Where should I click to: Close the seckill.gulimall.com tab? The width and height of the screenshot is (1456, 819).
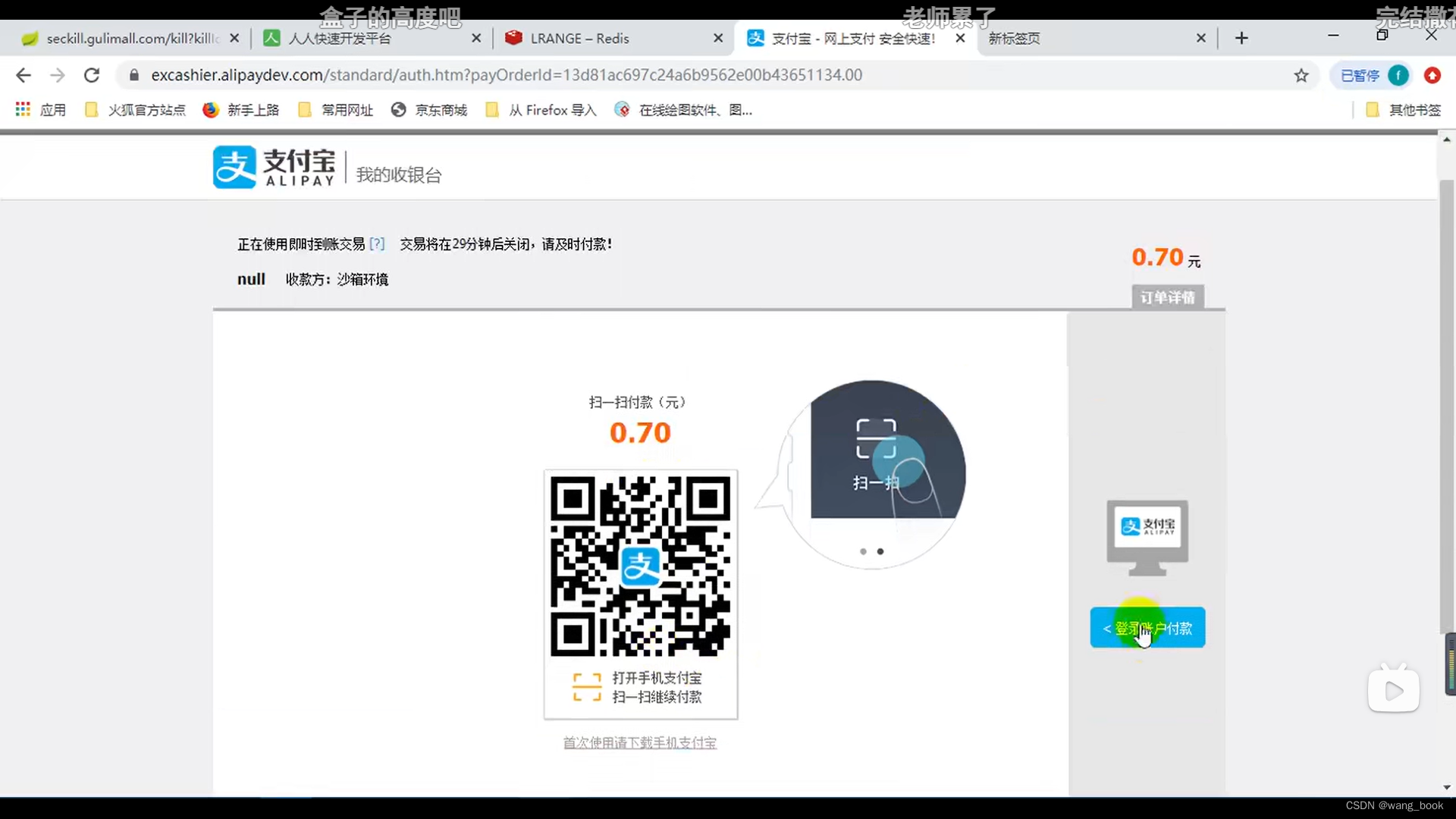234,38
